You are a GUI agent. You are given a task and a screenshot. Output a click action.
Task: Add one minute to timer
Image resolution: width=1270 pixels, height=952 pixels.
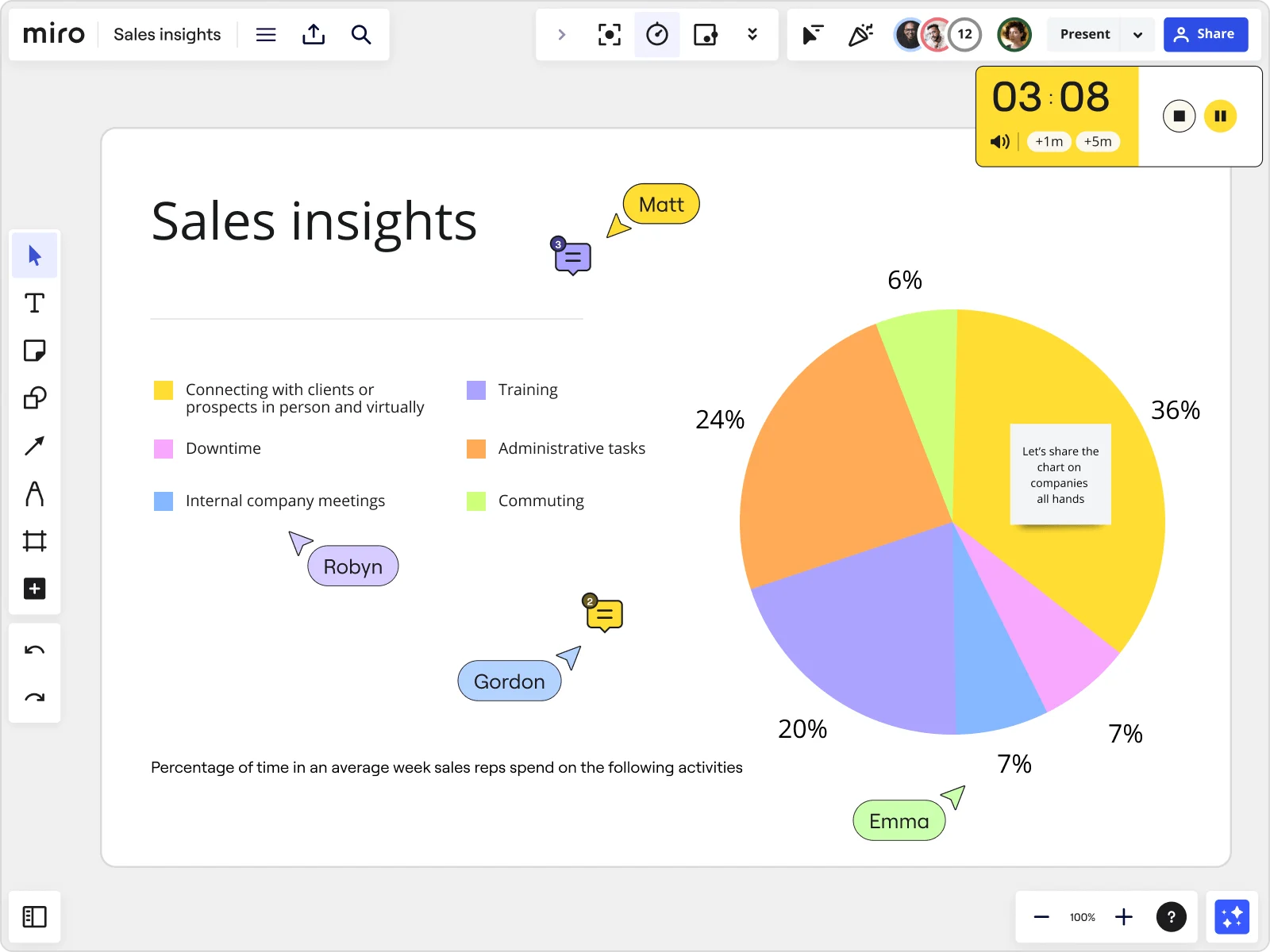point(1049,141)
